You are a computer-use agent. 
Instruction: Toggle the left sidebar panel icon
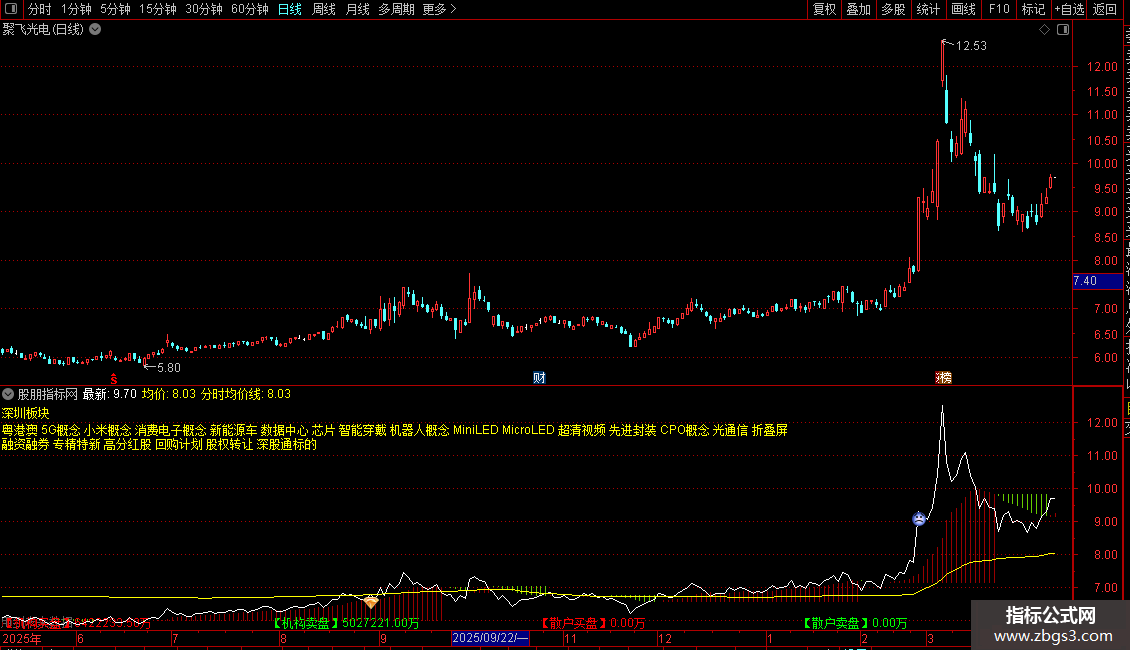tap(11, 9)
